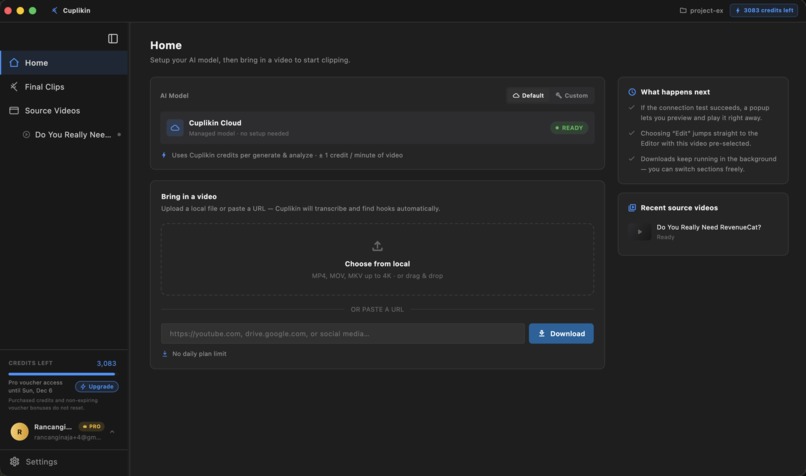
Task: Focus the paste URL input field
Action: point(343,334)
